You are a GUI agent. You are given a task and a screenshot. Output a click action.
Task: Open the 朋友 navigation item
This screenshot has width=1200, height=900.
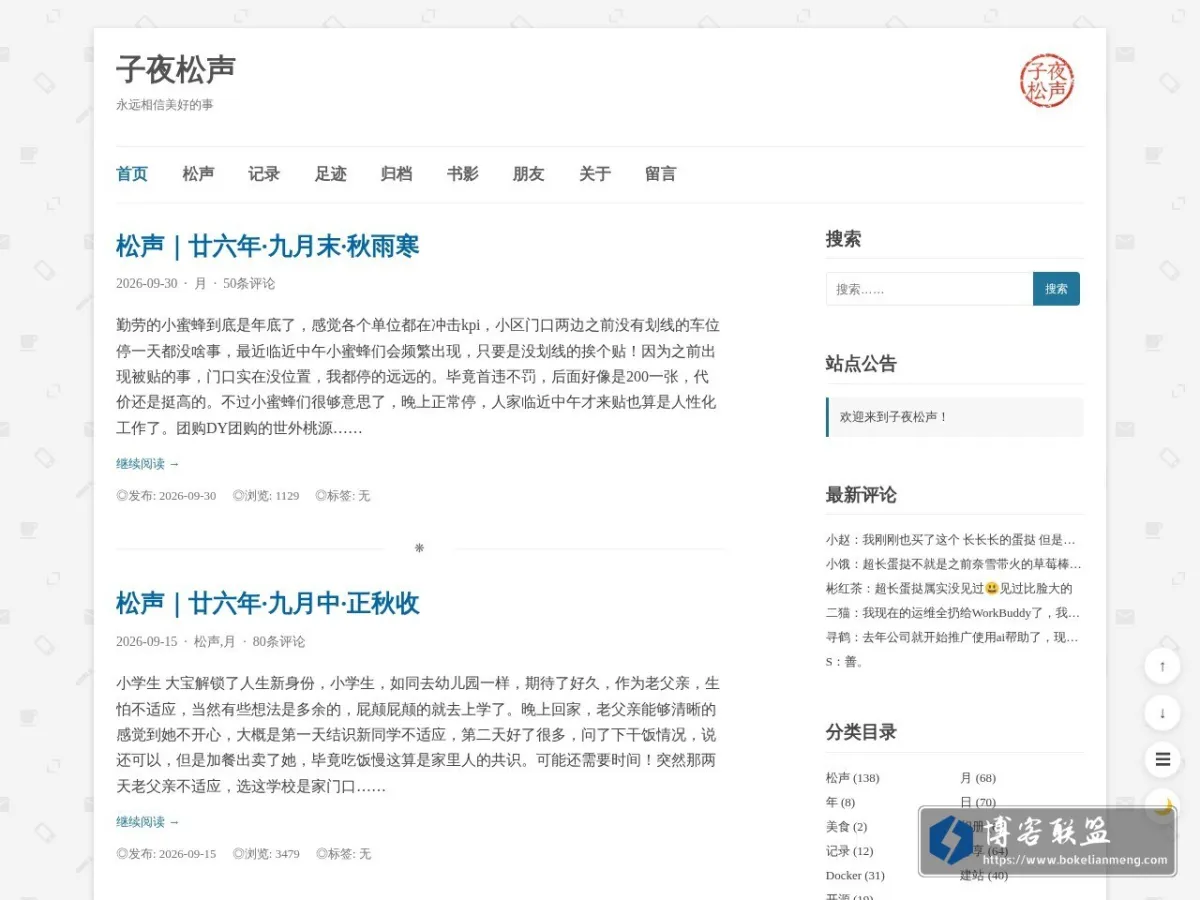(528, 174)
